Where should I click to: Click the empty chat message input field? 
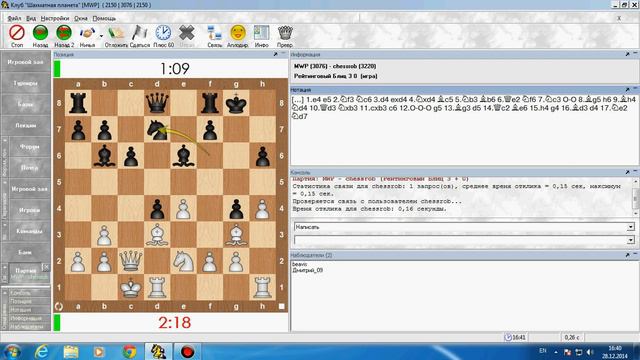pos(461,240)
